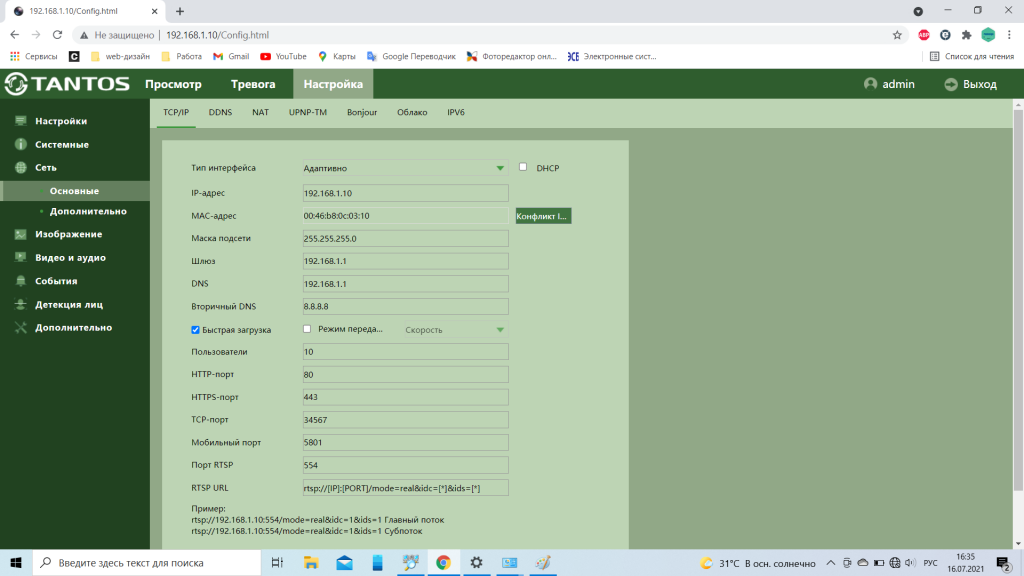Click the Сеть globe icon in sidebar
The width and height of the screenshot is (1024, 576).
(20, 168)
